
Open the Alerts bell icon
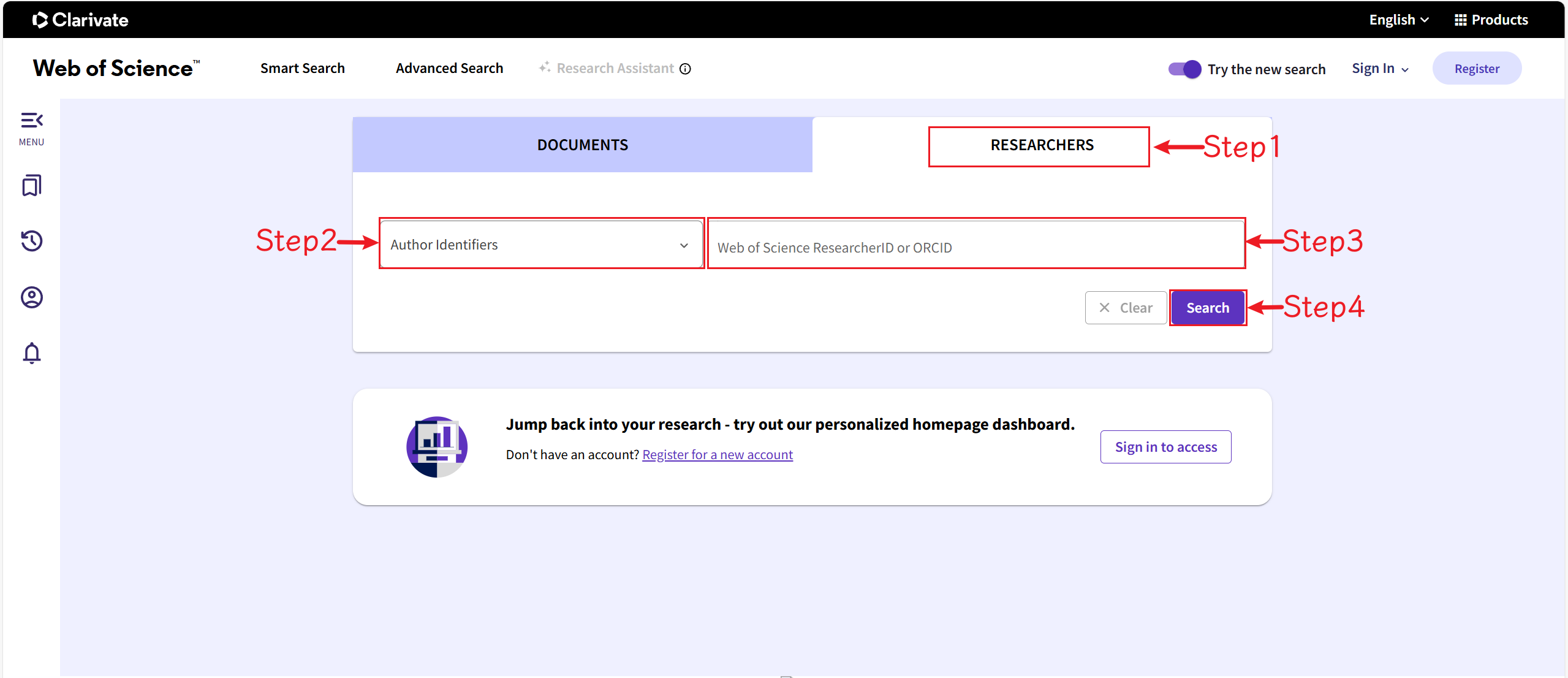coord(31,352)
